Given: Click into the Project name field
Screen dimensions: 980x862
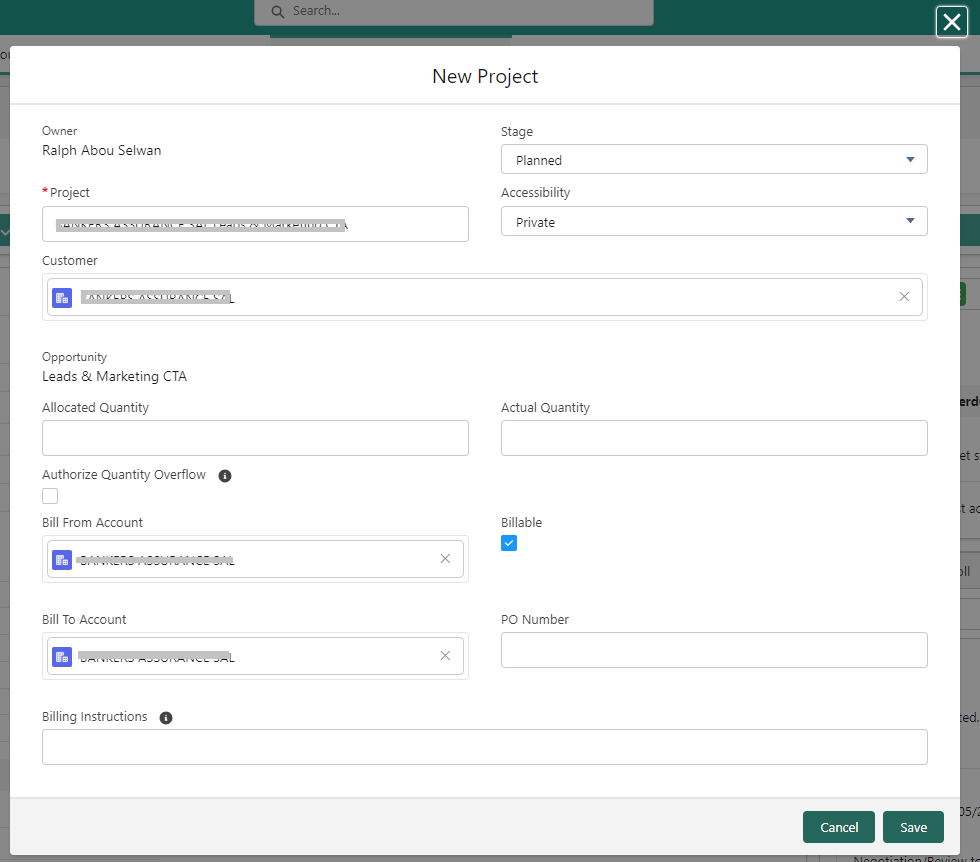Looking at the screenshot, I should [x=255, y=224].
